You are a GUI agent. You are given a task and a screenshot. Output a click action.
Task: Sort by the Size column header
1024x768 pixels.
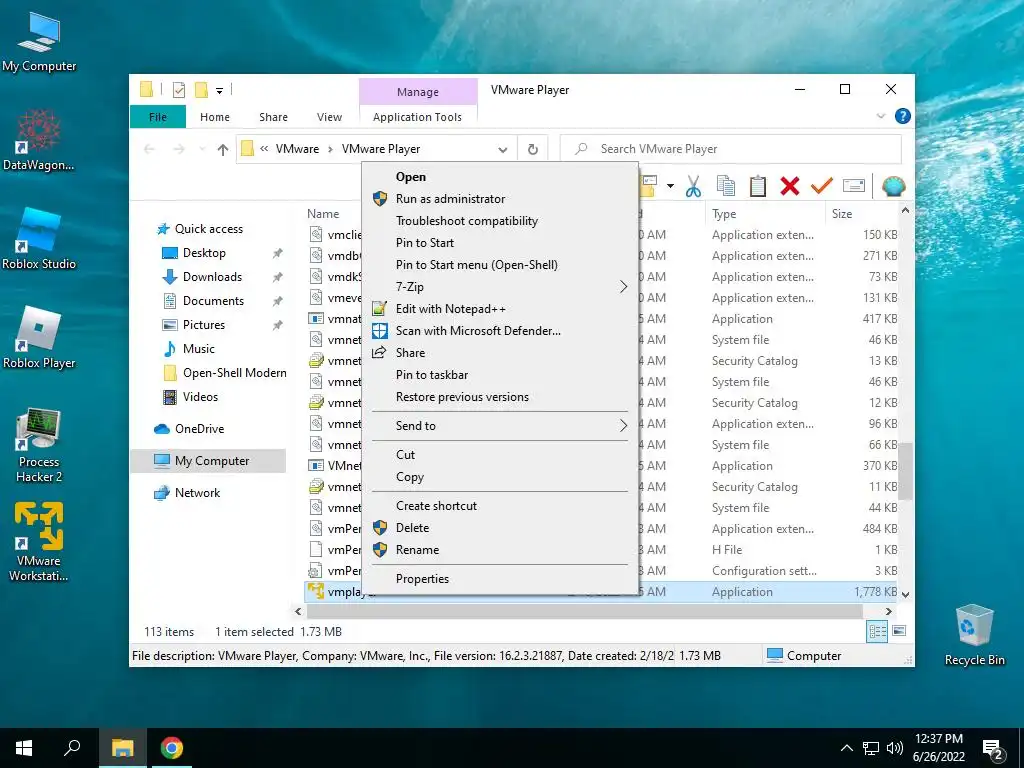coord(861,214)
